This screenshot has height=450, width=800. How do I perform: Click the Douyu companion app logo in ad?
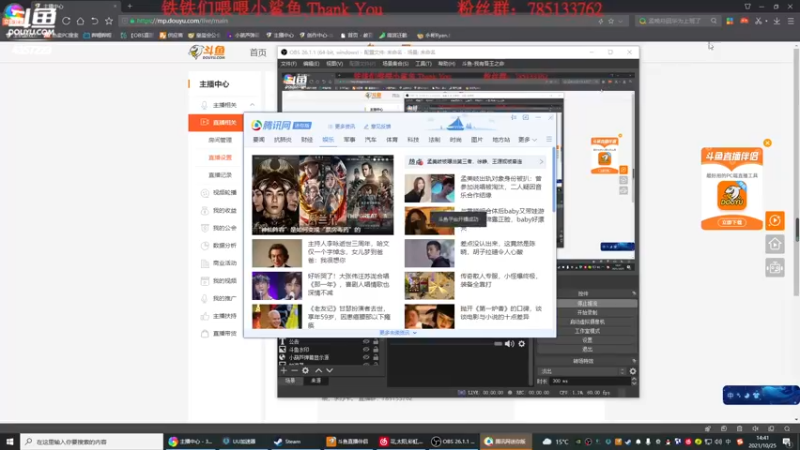[x=732, y=196]
